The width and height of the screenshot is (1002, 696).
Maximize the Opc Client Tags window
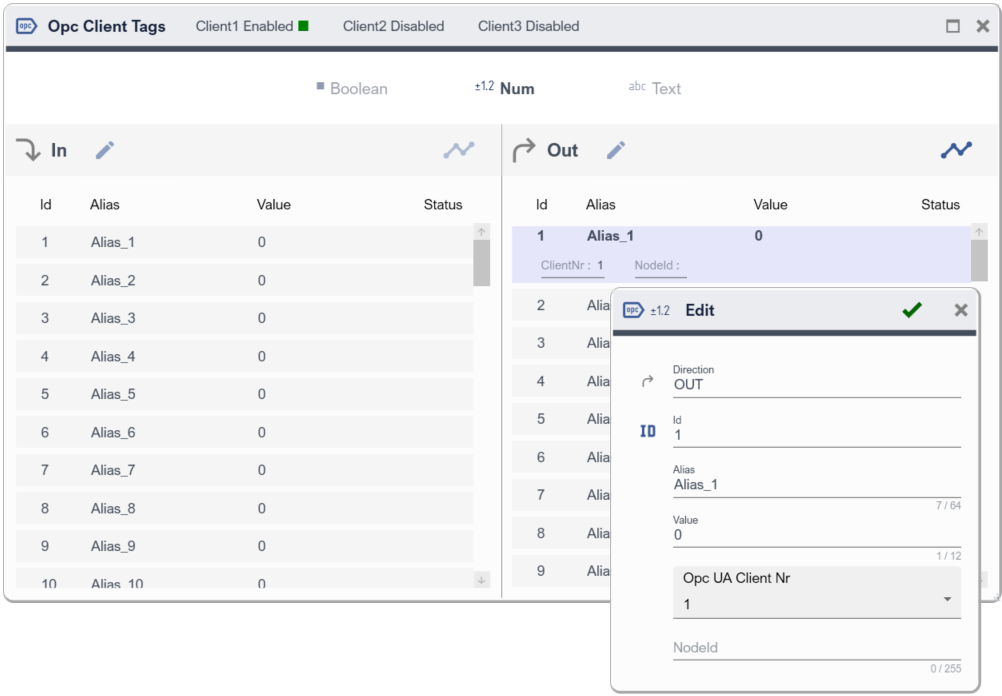[953, 26]
